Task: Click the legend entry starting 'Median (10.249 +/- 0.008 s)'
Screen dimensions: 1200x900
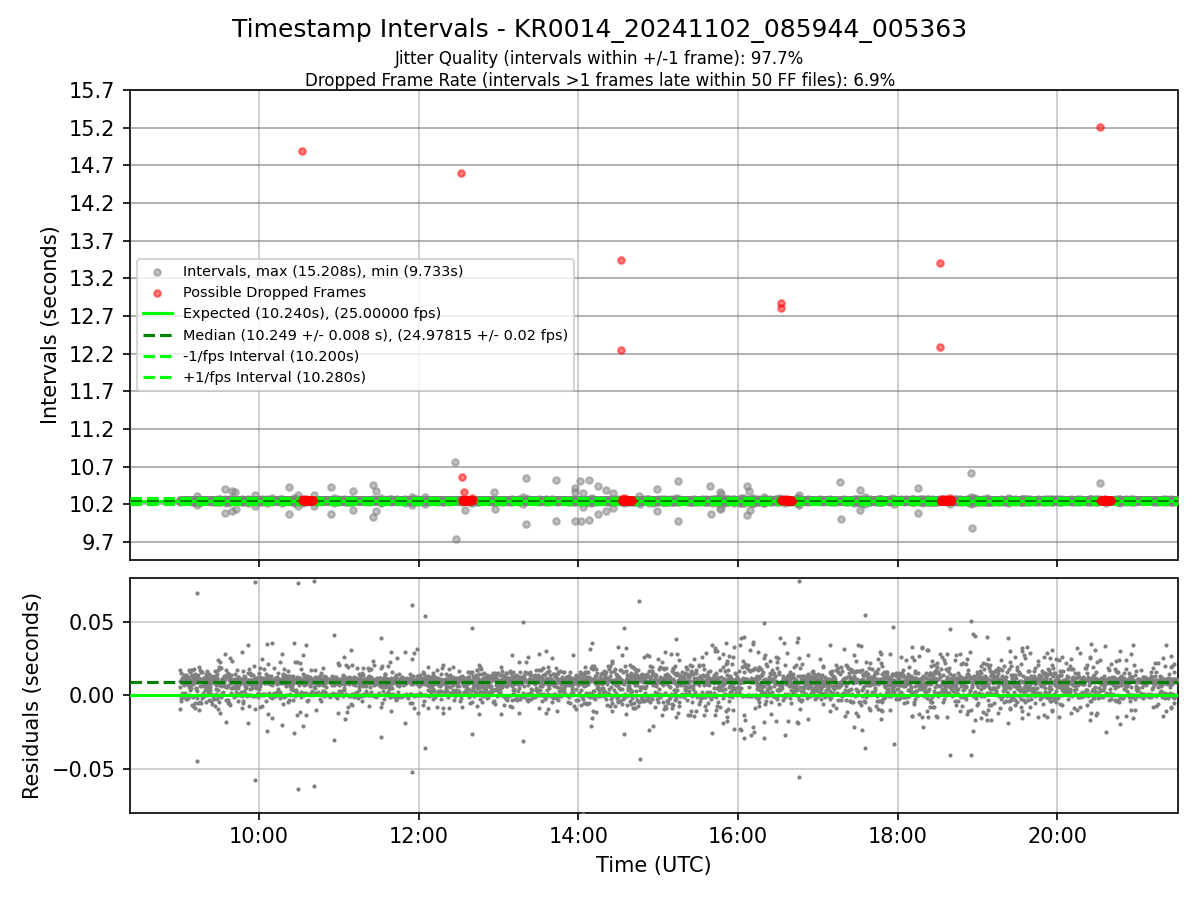Action: pos(375,335)
